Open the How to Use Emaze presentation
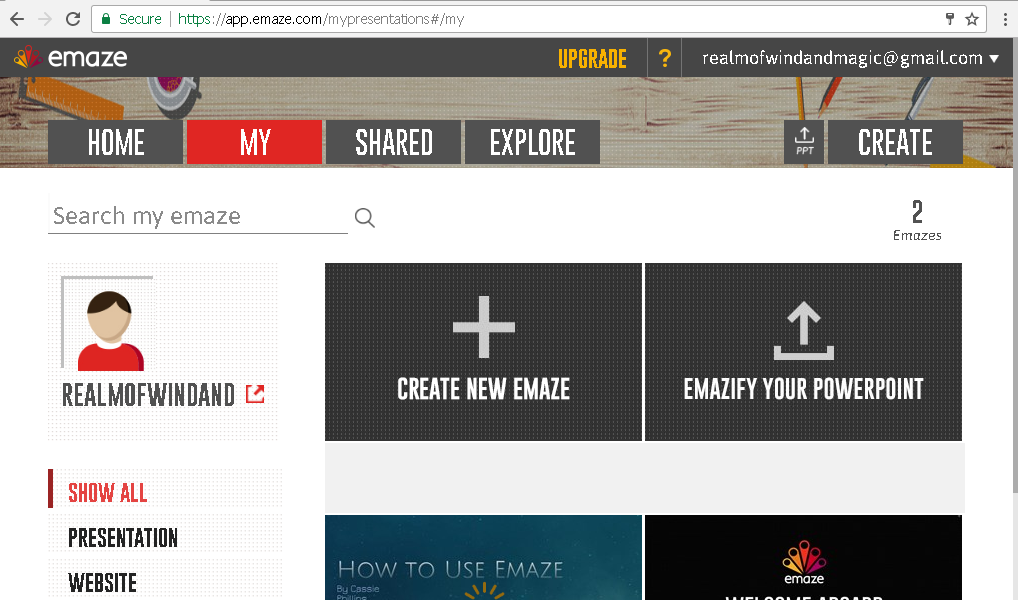This screenshot has width=1018, height=600. [x=483, y=558]
